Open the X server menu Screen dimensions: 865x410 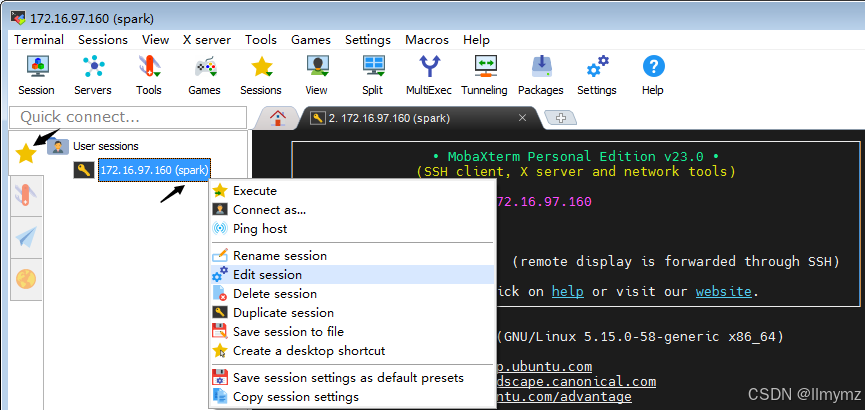[207, 40]
